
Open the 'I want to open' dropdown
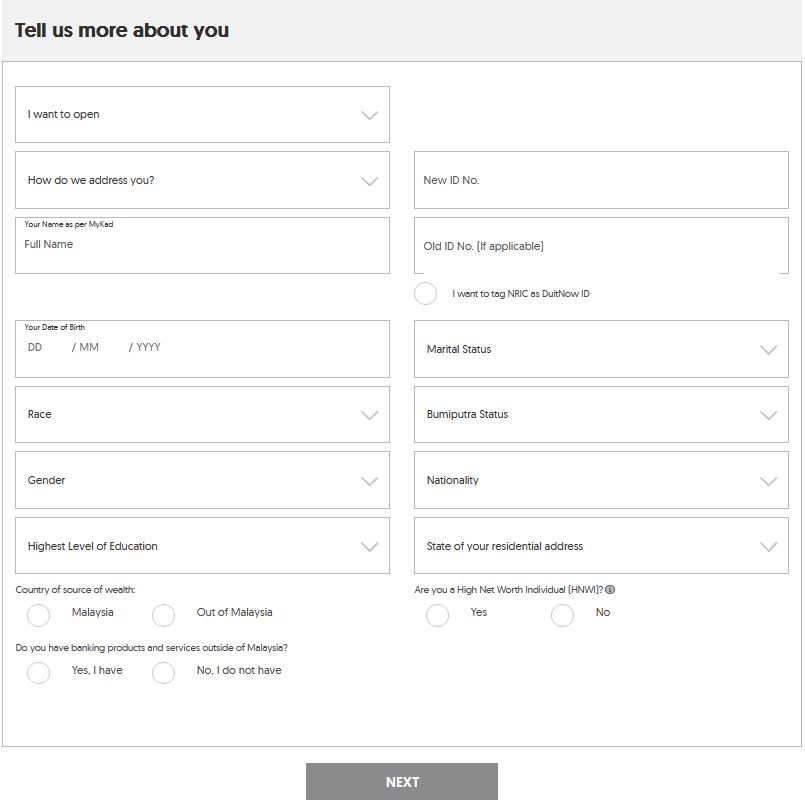pos(202,115)
